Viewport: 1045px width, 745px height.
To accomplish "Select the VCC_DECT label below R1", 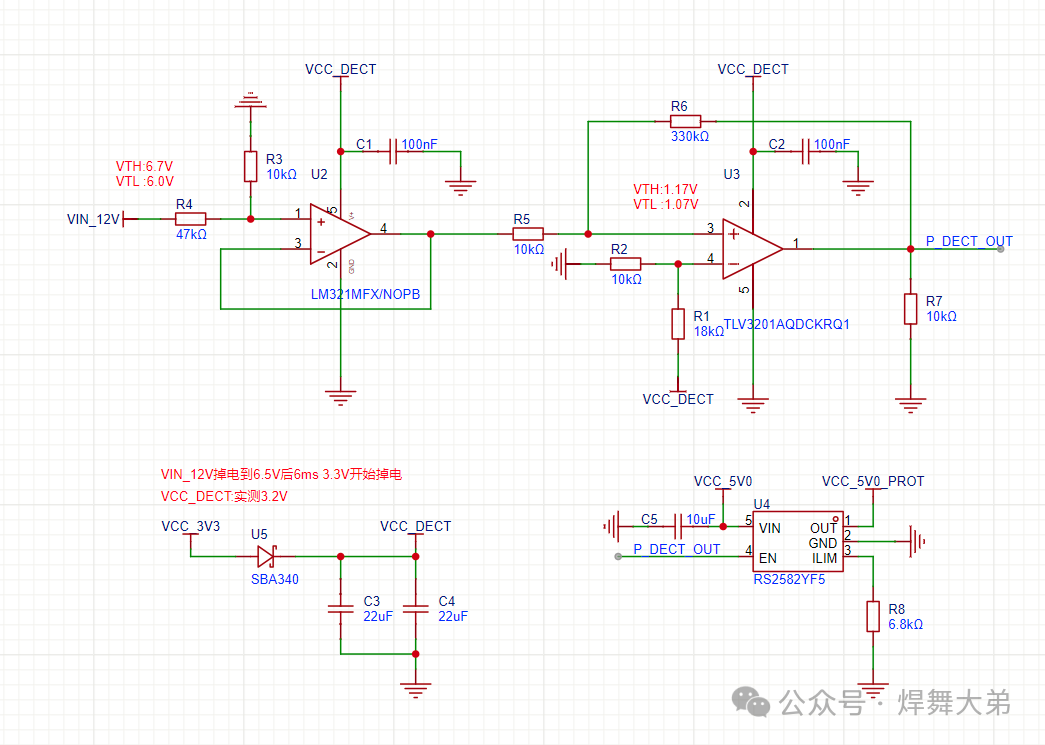I will click(678, 399).
